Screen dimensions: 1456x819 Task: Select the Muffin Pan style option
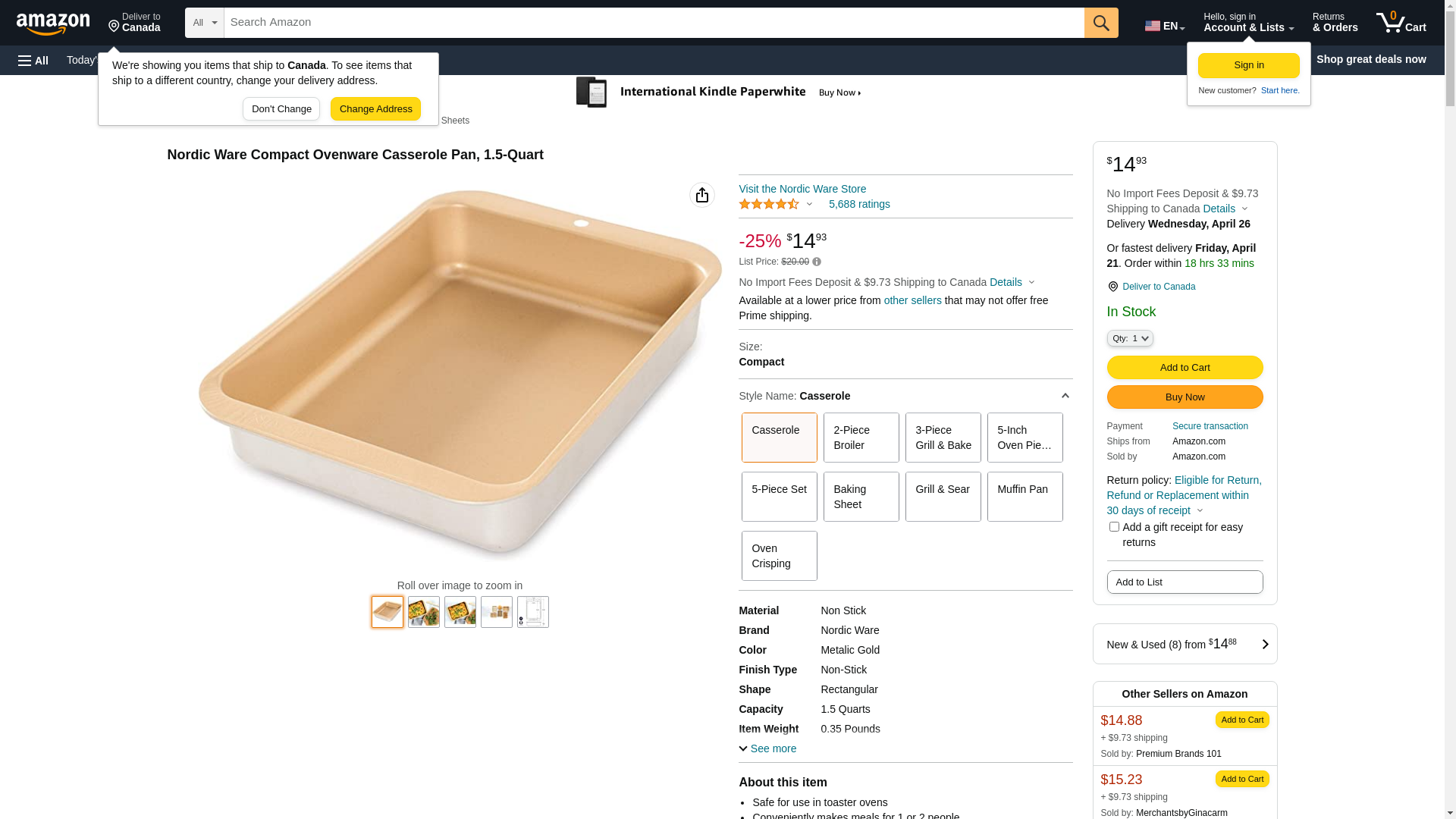[x=1025, y=497]
